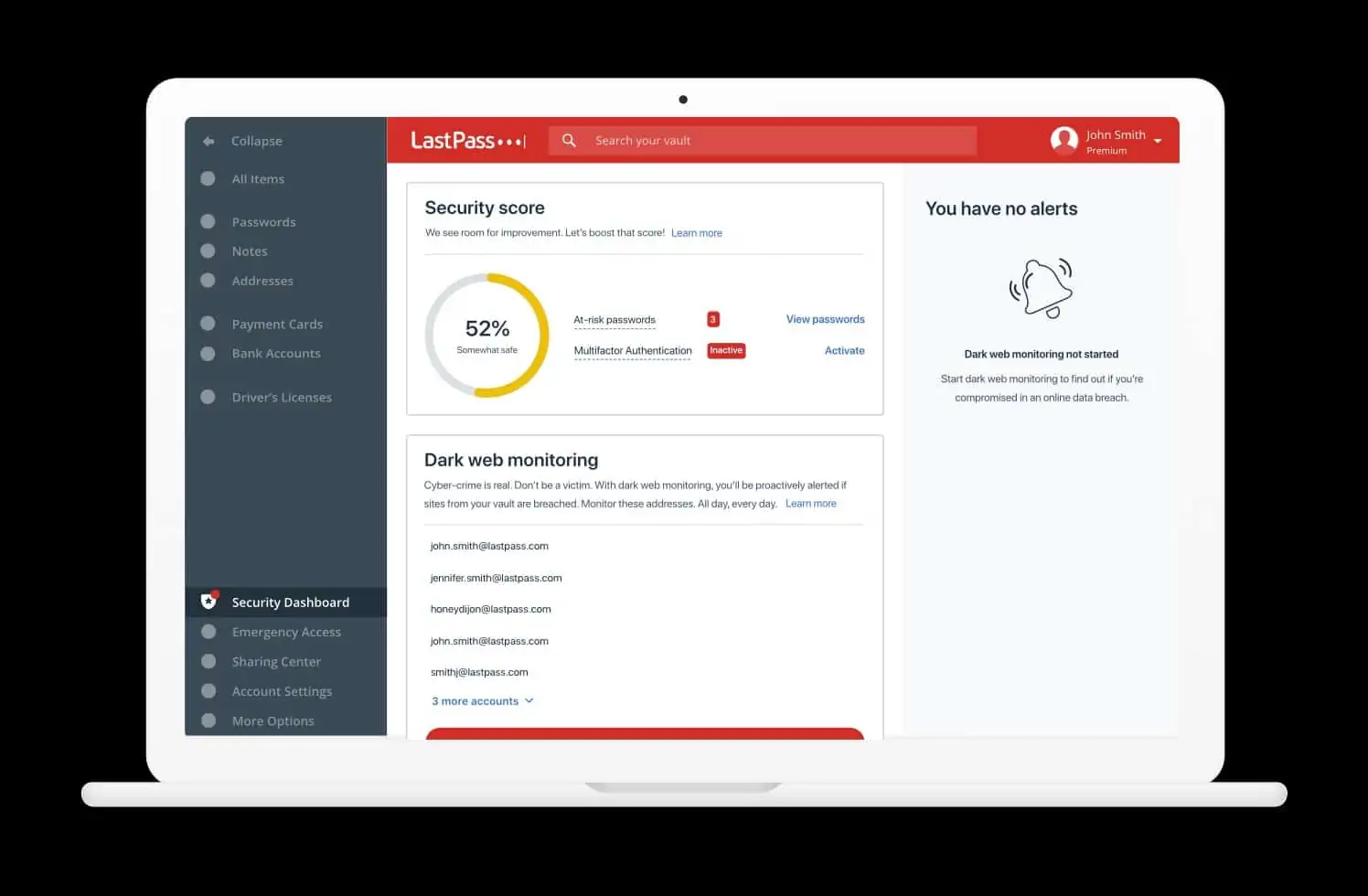Open the Sharing Center icon
This screenshot has height=896, width=1368.
tap(208, 661)
